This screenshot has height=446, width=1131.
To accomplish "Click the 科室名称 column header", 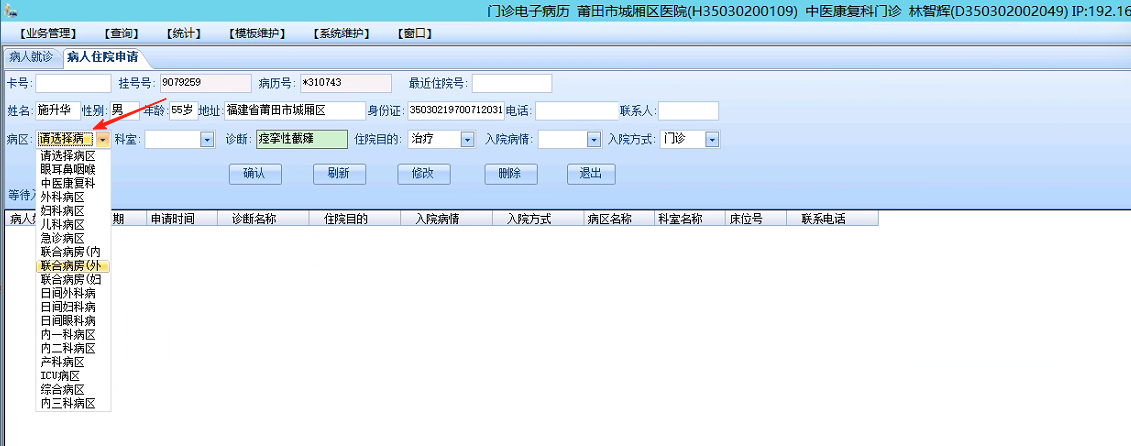I will [689, 219].
